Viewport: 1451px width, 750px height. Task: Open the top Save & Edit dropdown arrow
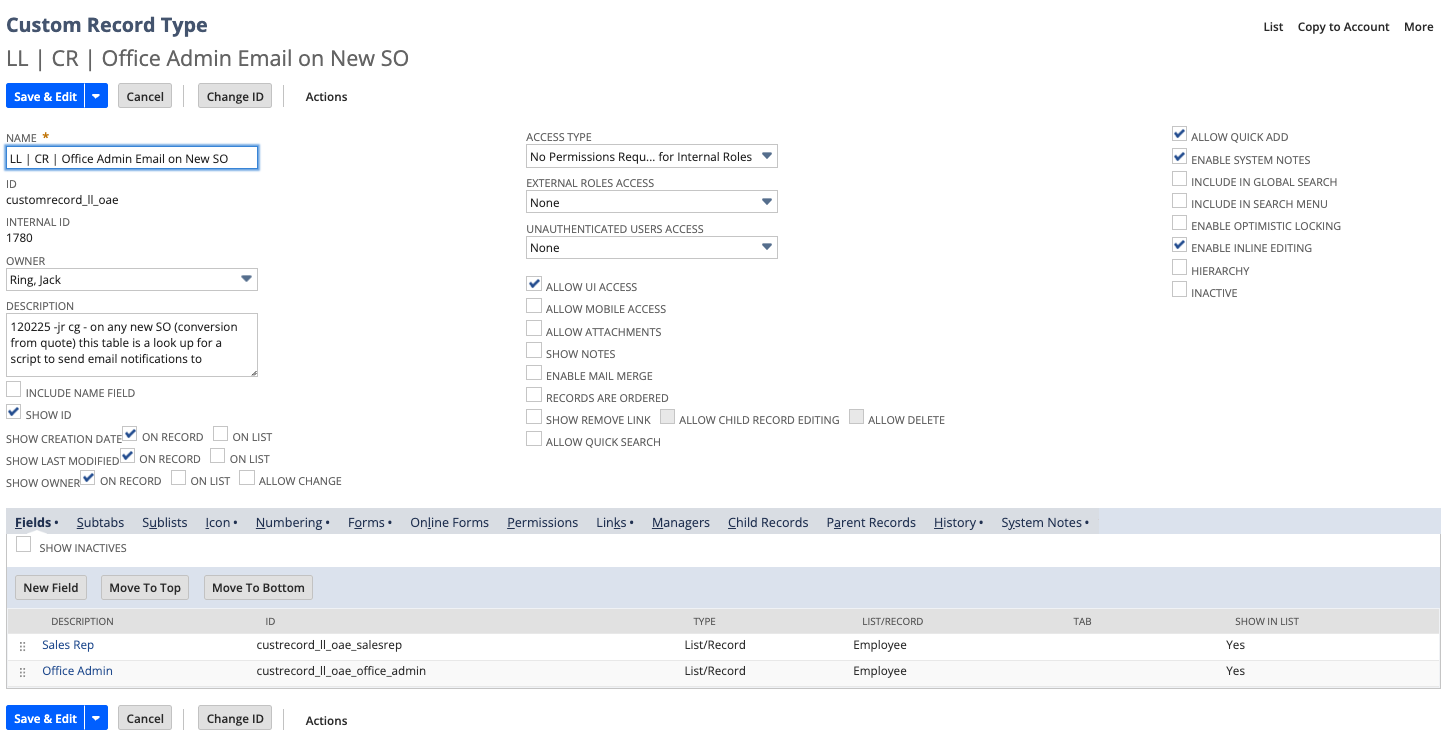(96, 96)
